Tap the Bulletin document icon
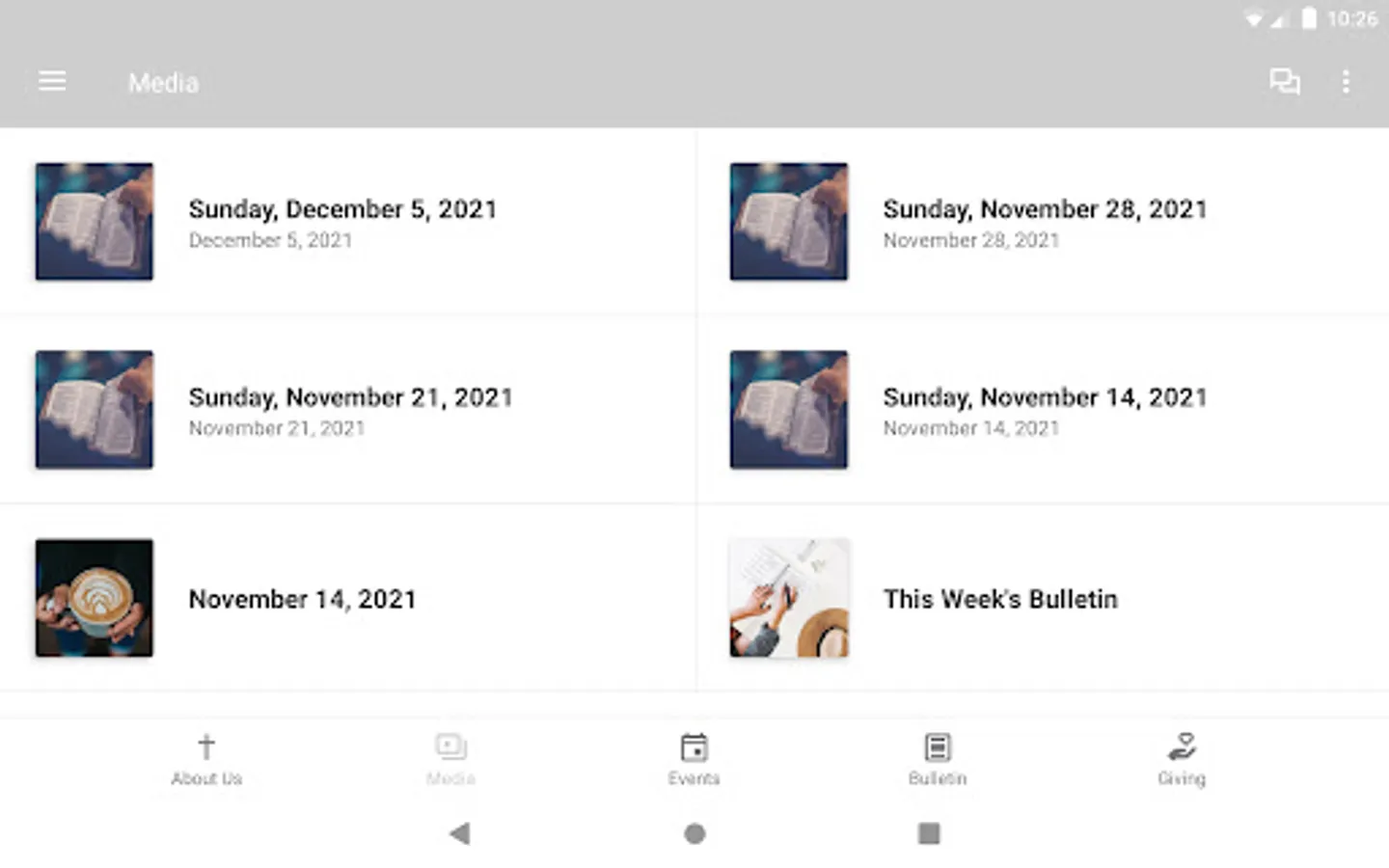 coord(937,747)
